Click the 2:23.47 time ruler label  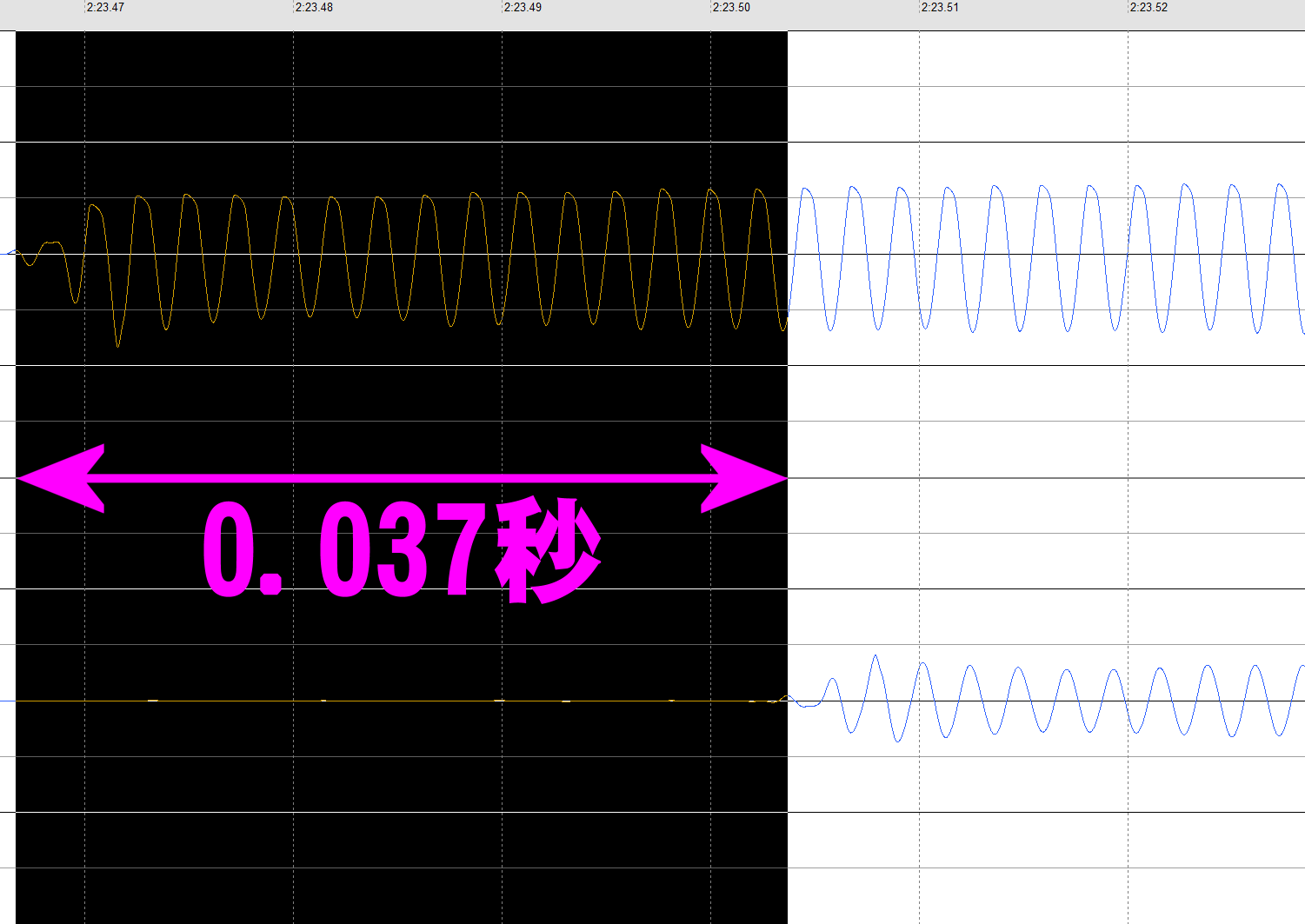105,7
